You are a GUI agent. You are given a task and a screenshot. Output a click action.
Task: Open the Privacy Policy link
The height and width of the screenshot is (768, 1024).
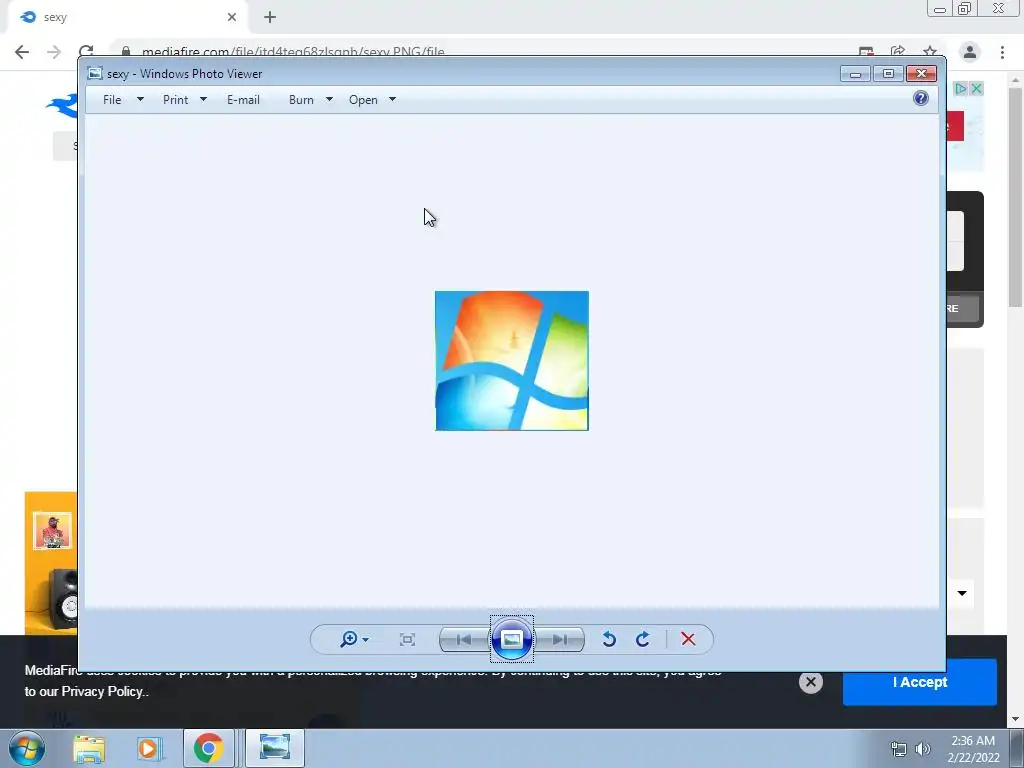point(102,692)
